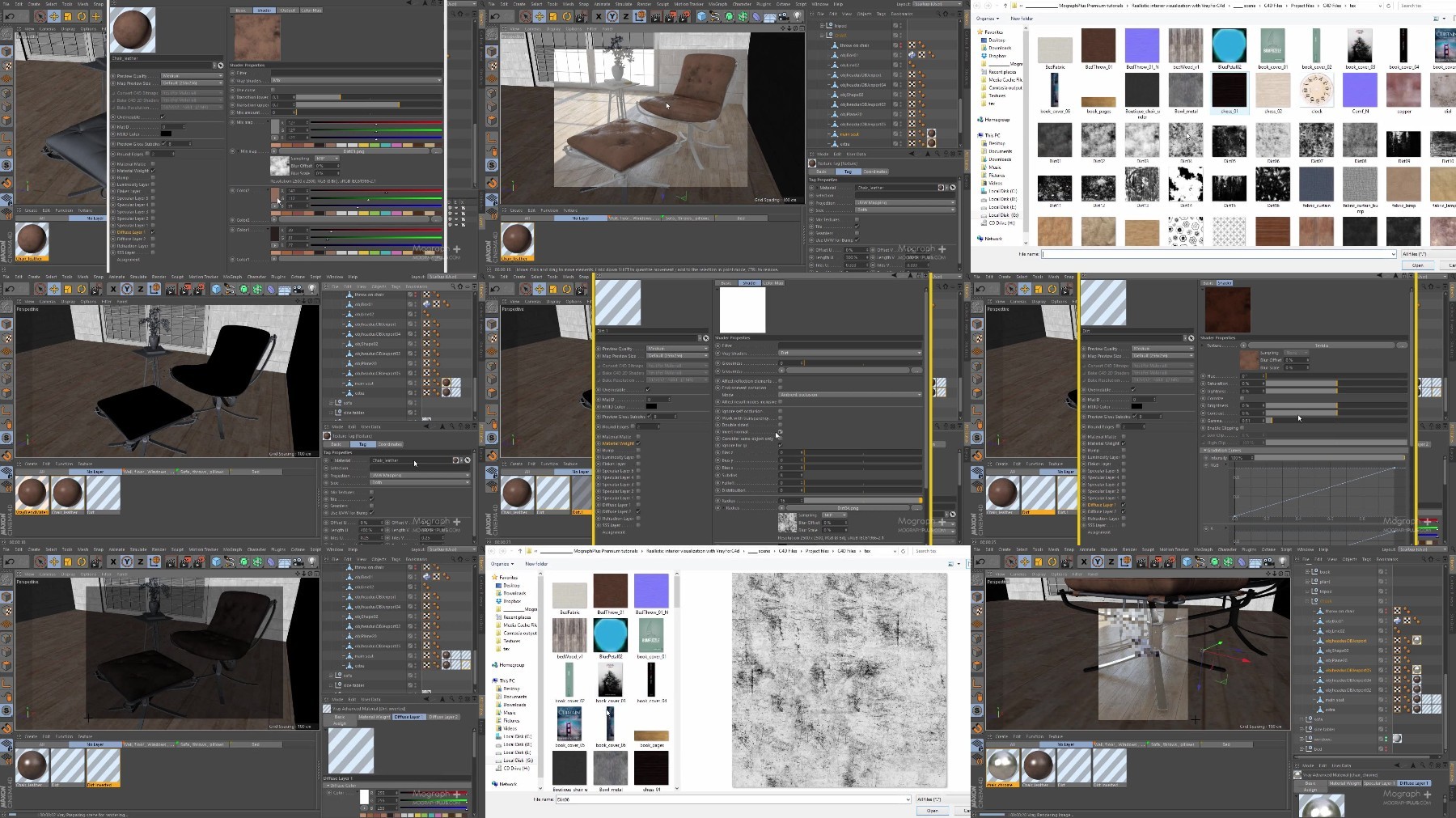
Task: Enable Snap S icon in brown chair frame sidebar
Action: [492, 165]
